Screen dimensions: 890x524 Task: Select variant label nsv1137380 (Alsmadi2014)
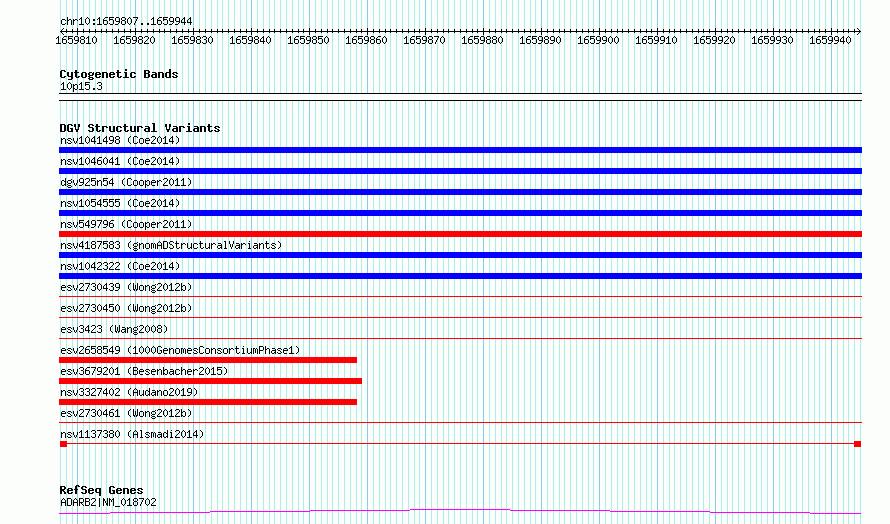pyautogui.click(x=132, y=434)
